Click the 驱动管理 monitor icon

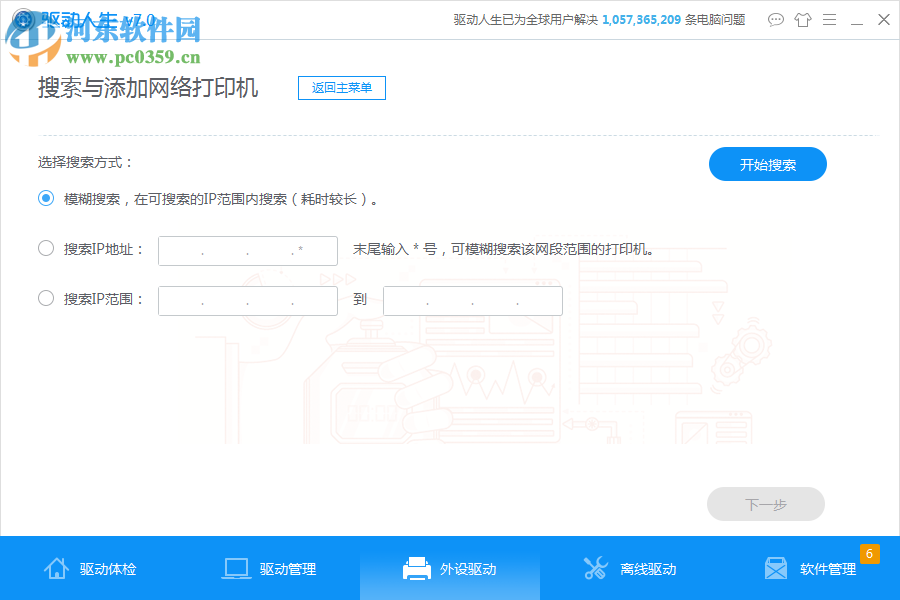(x=236, y=567)
